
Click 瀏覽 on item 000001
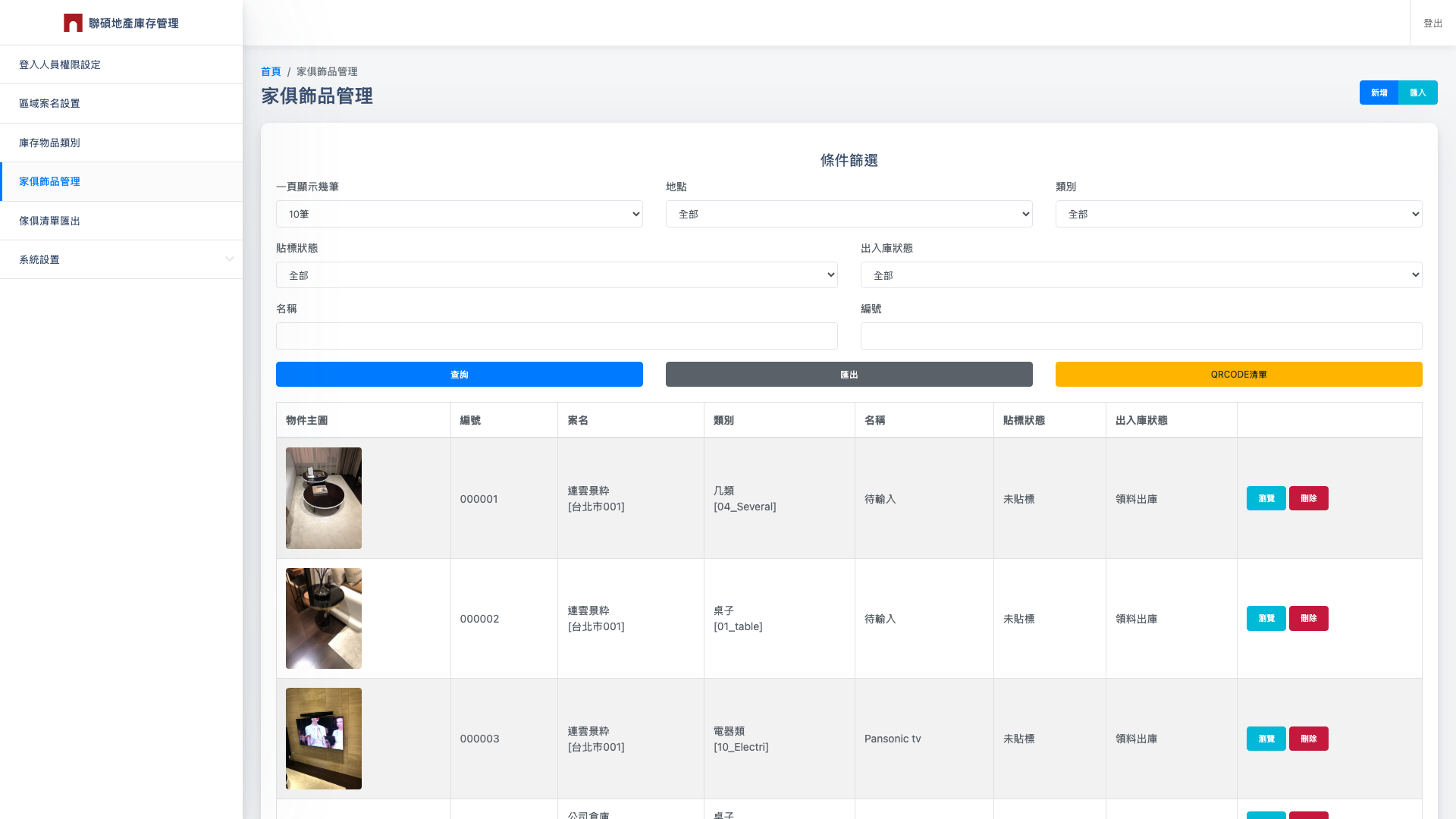click(x=1266, y=498)
